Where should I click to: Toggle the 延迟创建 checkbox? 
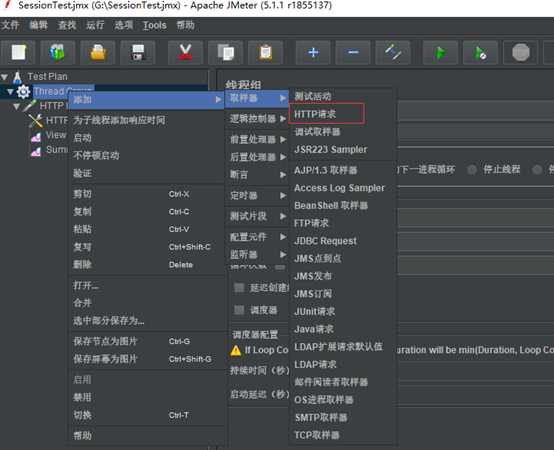[x=239, y=288]
